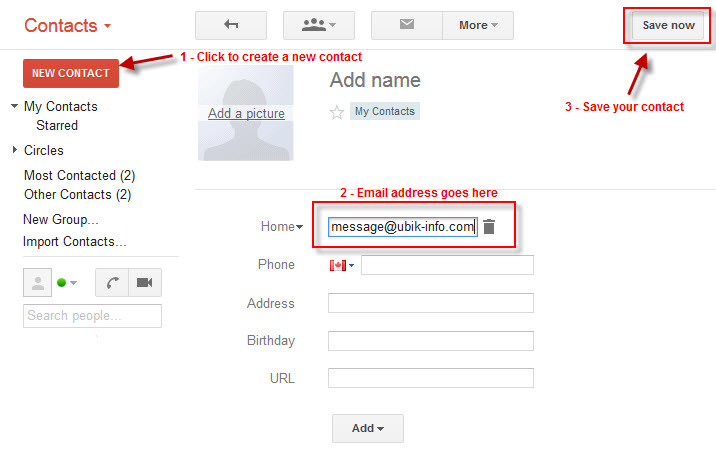Open the Home email type dropdown
Screen dimensions: 716x460
[281, 227]
